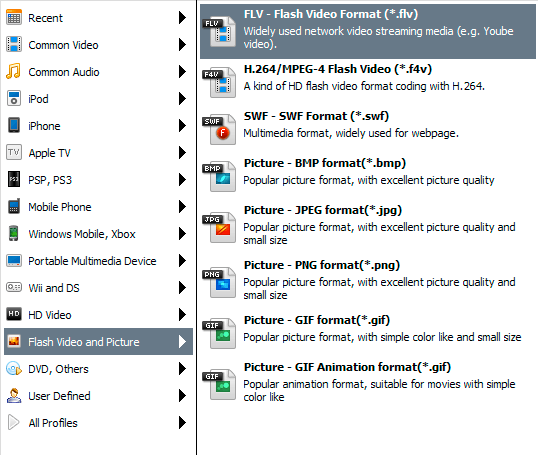
Task: Click the iPod category icon
Action: coord(14,99)
